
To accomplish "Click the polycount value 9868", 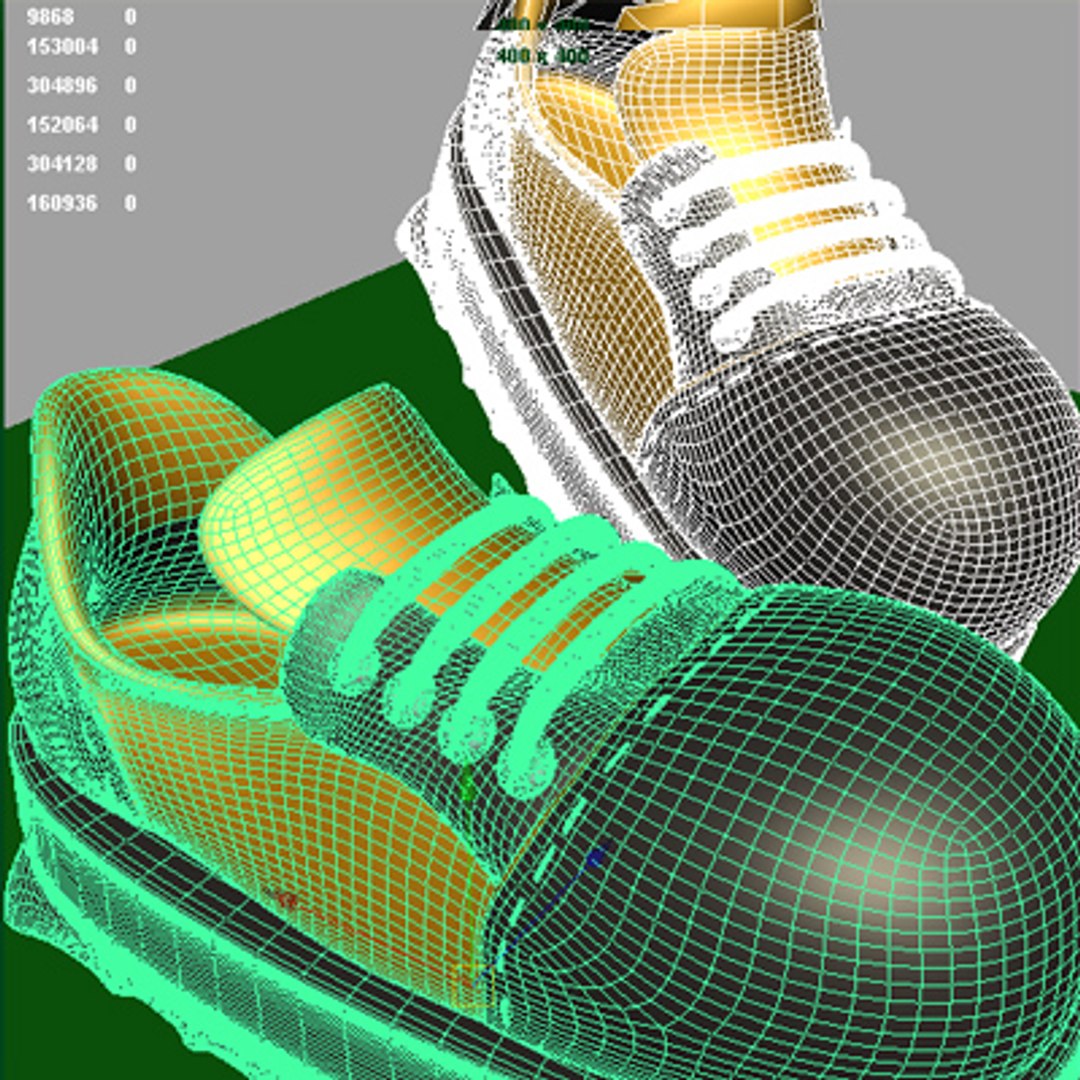I will (x=50, y=16).
